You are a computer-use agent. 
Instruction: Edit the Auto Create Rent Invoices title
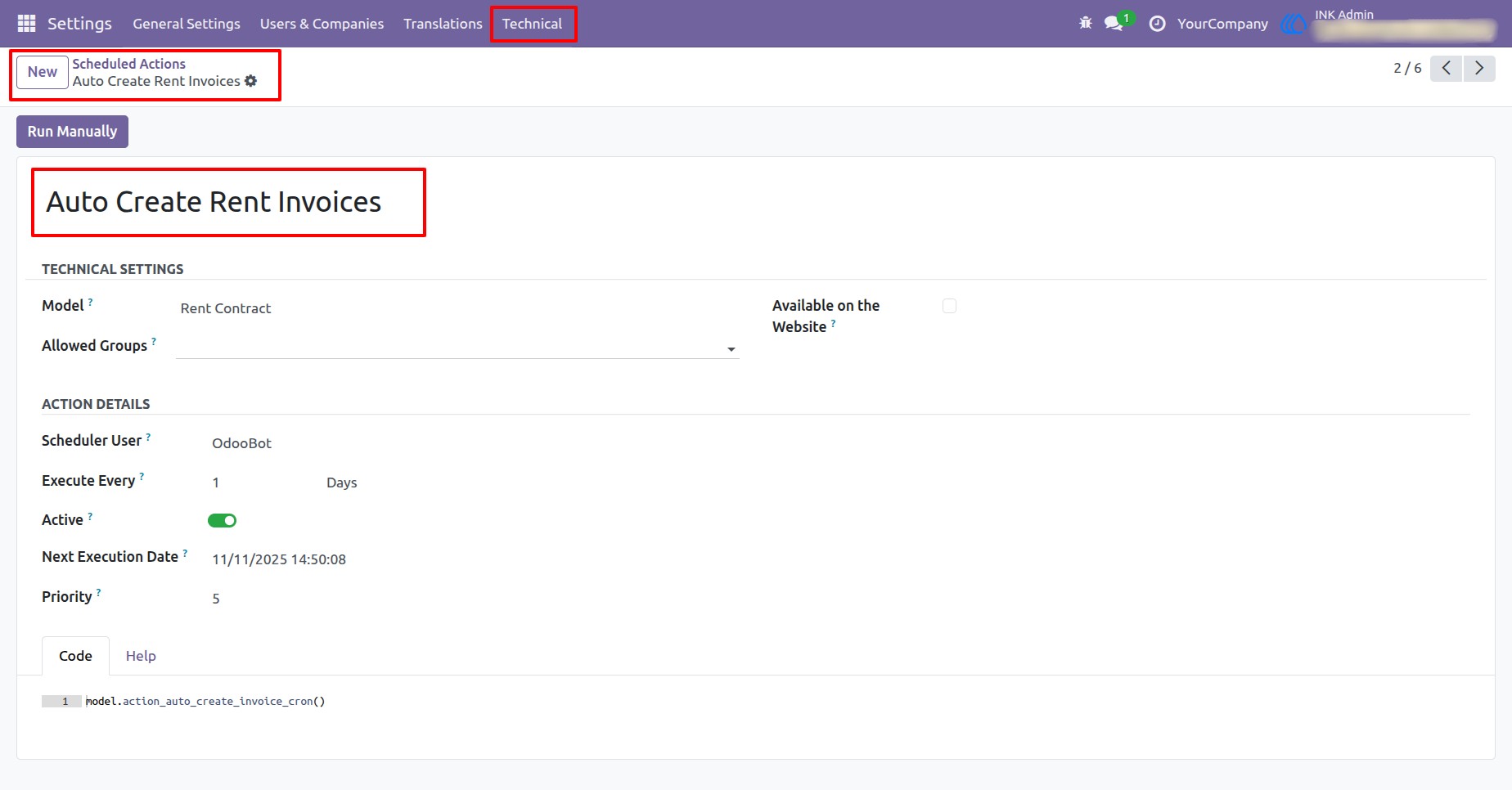click(214, 202)
